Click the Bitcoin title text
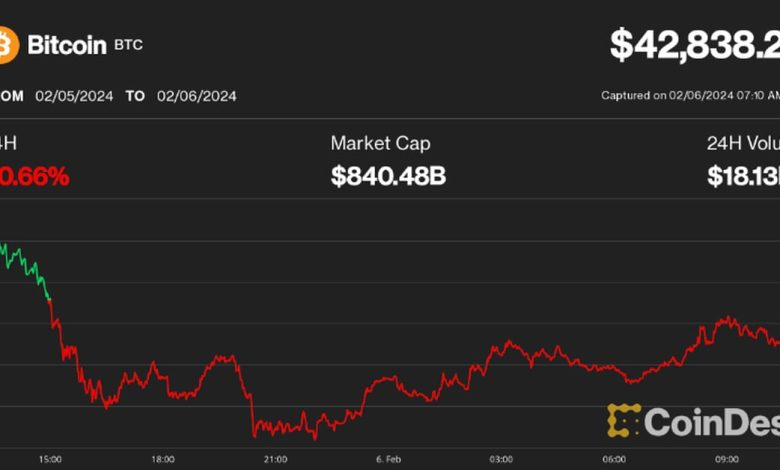This screenshot has width=780, height=470. [68, 45]
